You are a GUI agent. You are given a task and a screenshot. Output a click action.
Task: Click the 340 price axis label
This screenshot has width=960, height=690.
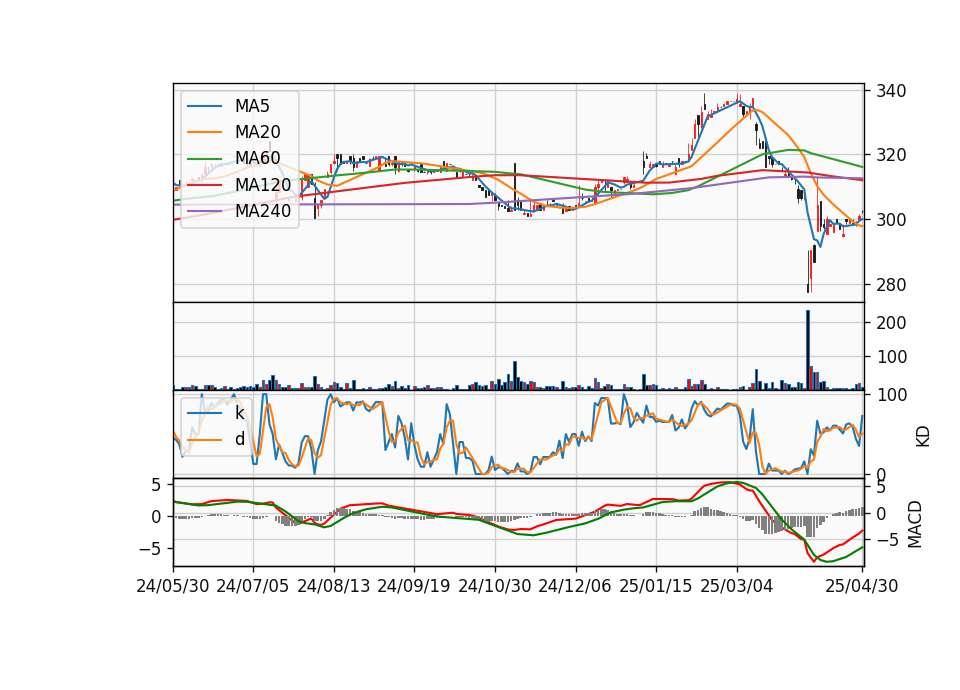pyautogui.click(x=891, y=91)
